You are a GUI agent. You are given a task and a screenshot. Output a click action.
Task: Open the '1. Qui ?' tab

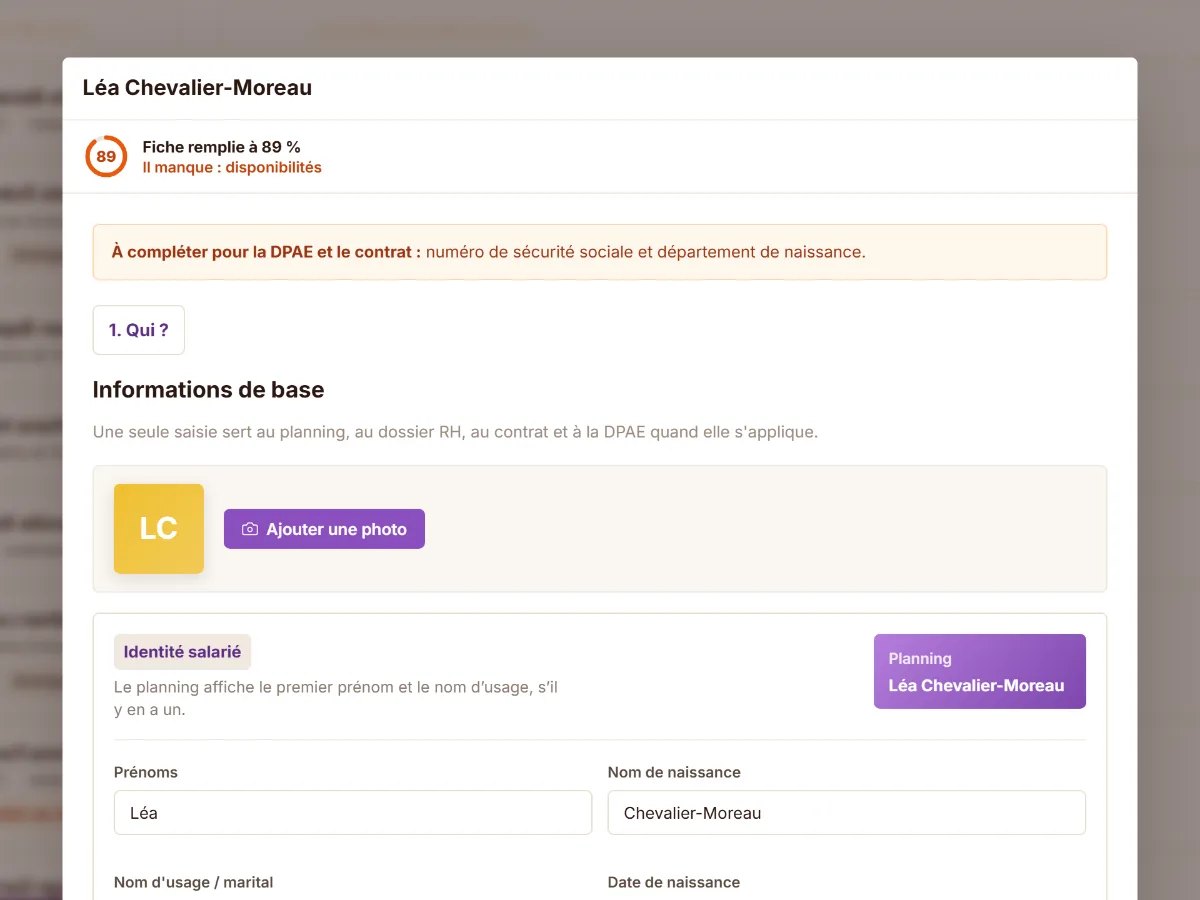(139, 330)
